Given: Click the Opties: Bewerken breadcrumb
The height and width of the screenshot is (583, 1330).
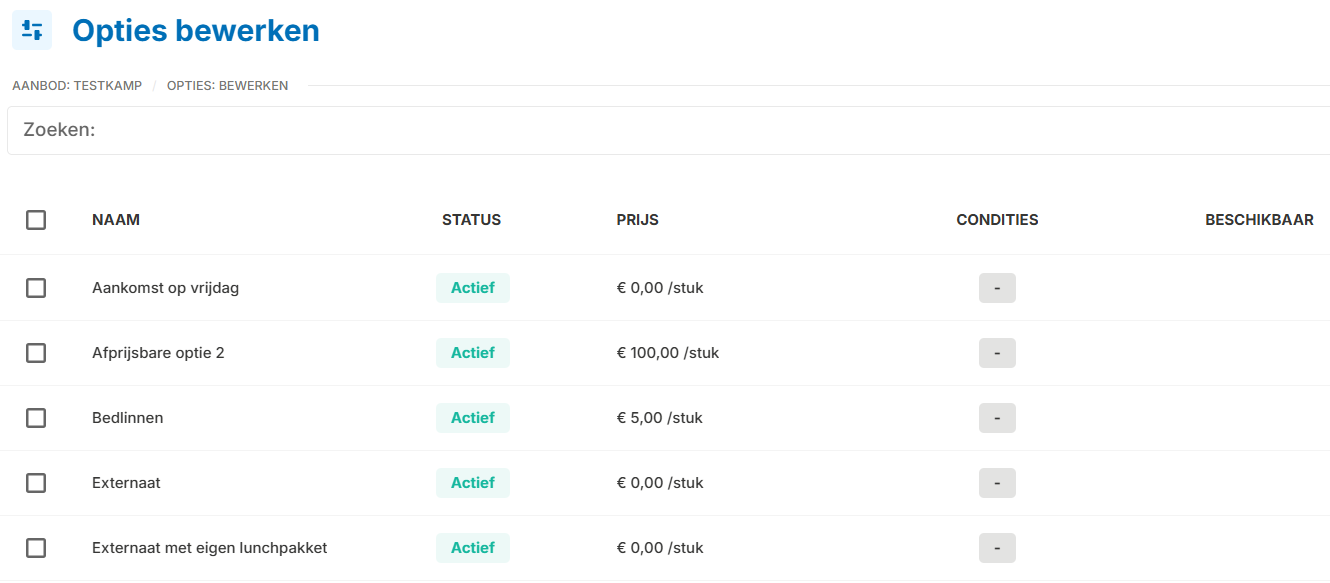Looking at the screenshot, I should click(227, 86).
